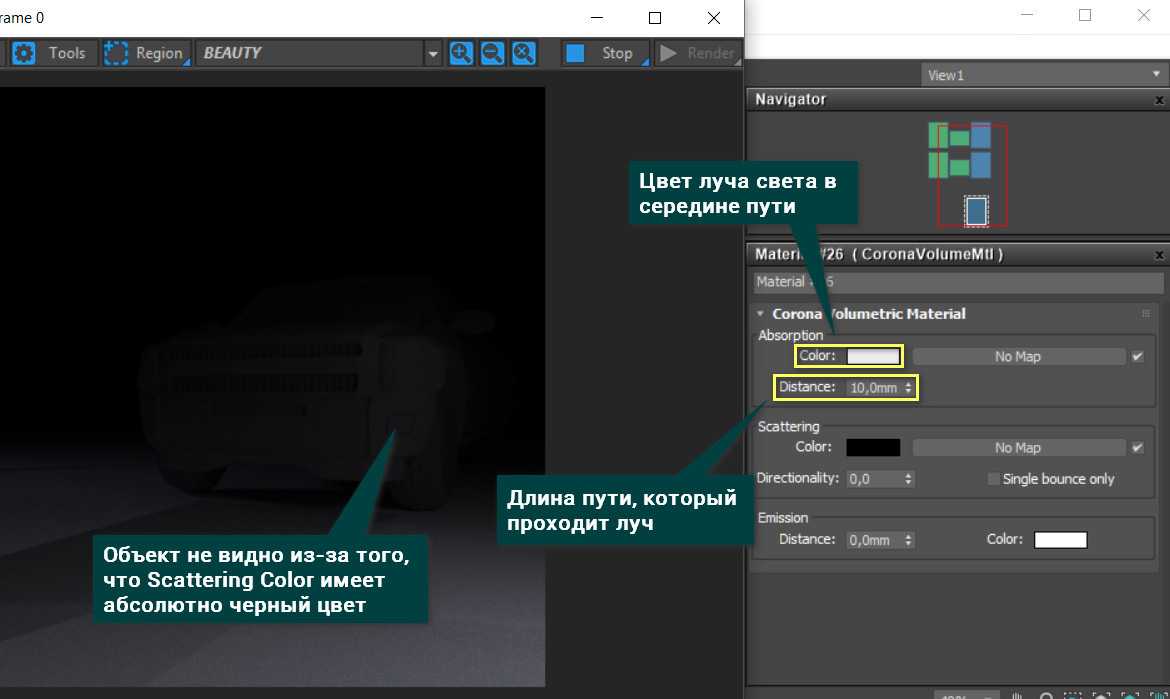
Task: Stop the current render
Action: click(601, 53)
